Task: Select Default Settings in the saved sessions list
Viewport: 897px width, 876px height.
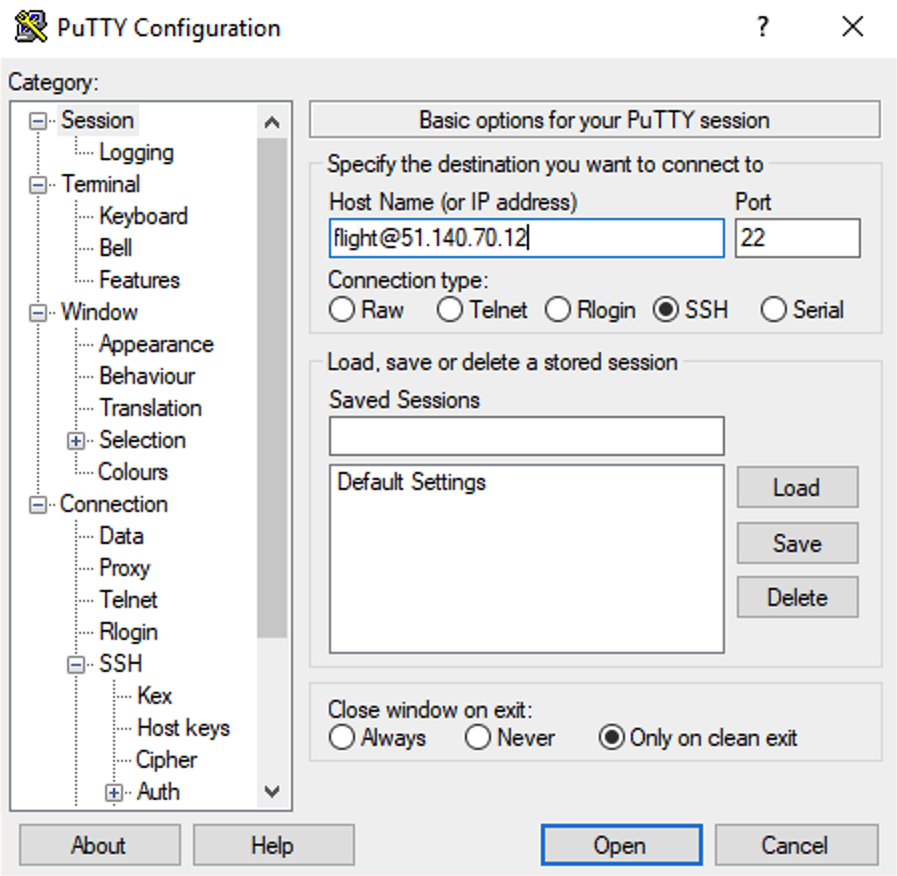Action: (x=411, y=482)
